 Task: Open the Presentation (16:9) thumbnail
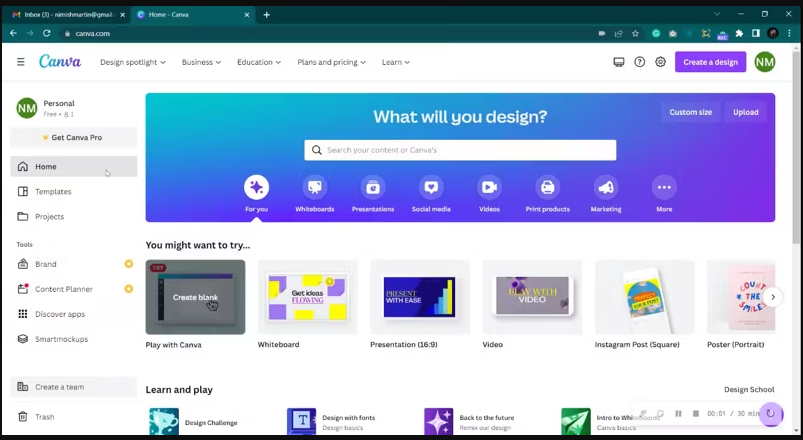(420, 297)
